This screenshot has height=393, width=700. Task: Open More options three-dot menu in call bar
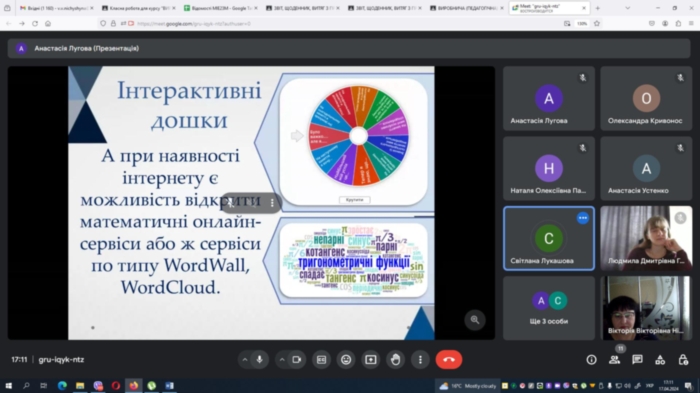click(x=420, y=360)
